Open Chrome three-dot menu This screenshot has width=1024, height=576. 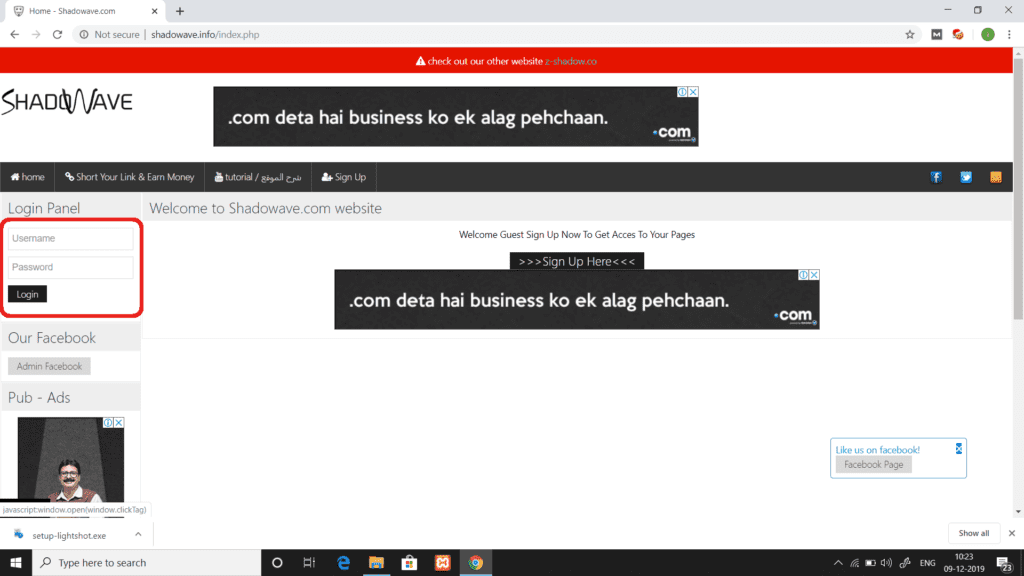tap(1010, 35)
